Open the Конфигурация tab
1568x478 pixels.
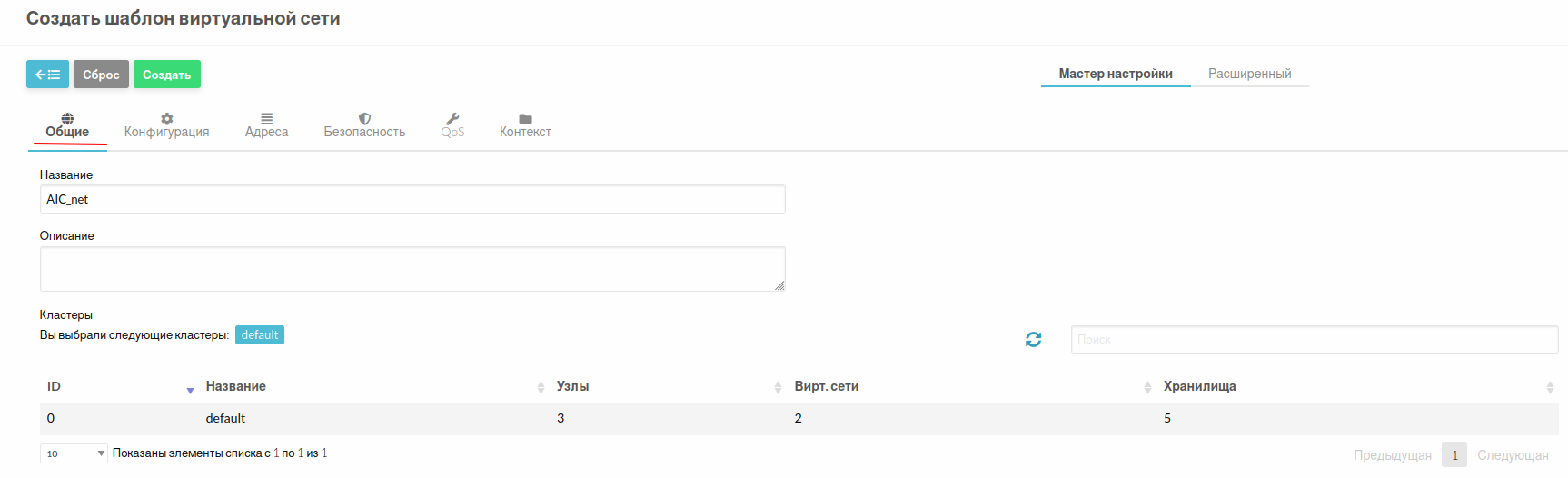167,125
